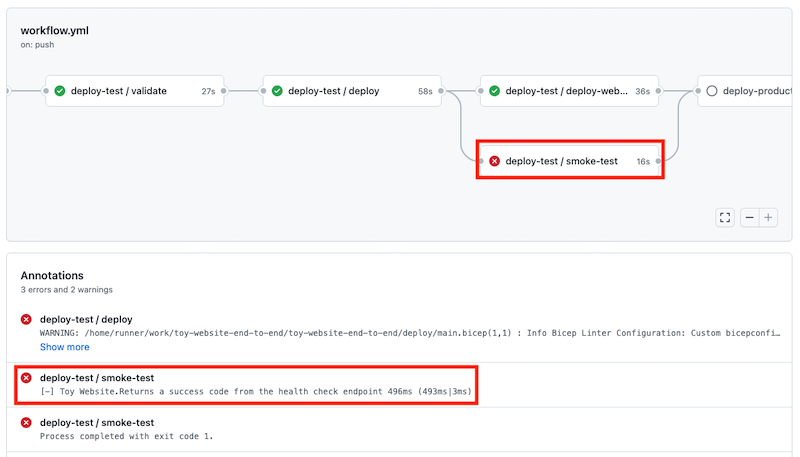
Task: Click error icon beside deploy-test / deploy annotation
Action: (x=26, y=319)
